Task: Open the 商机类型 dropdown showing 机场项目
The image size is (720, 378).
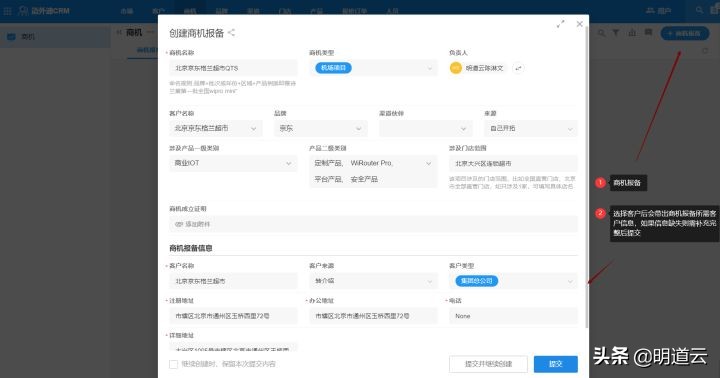Action: (373, 68)
